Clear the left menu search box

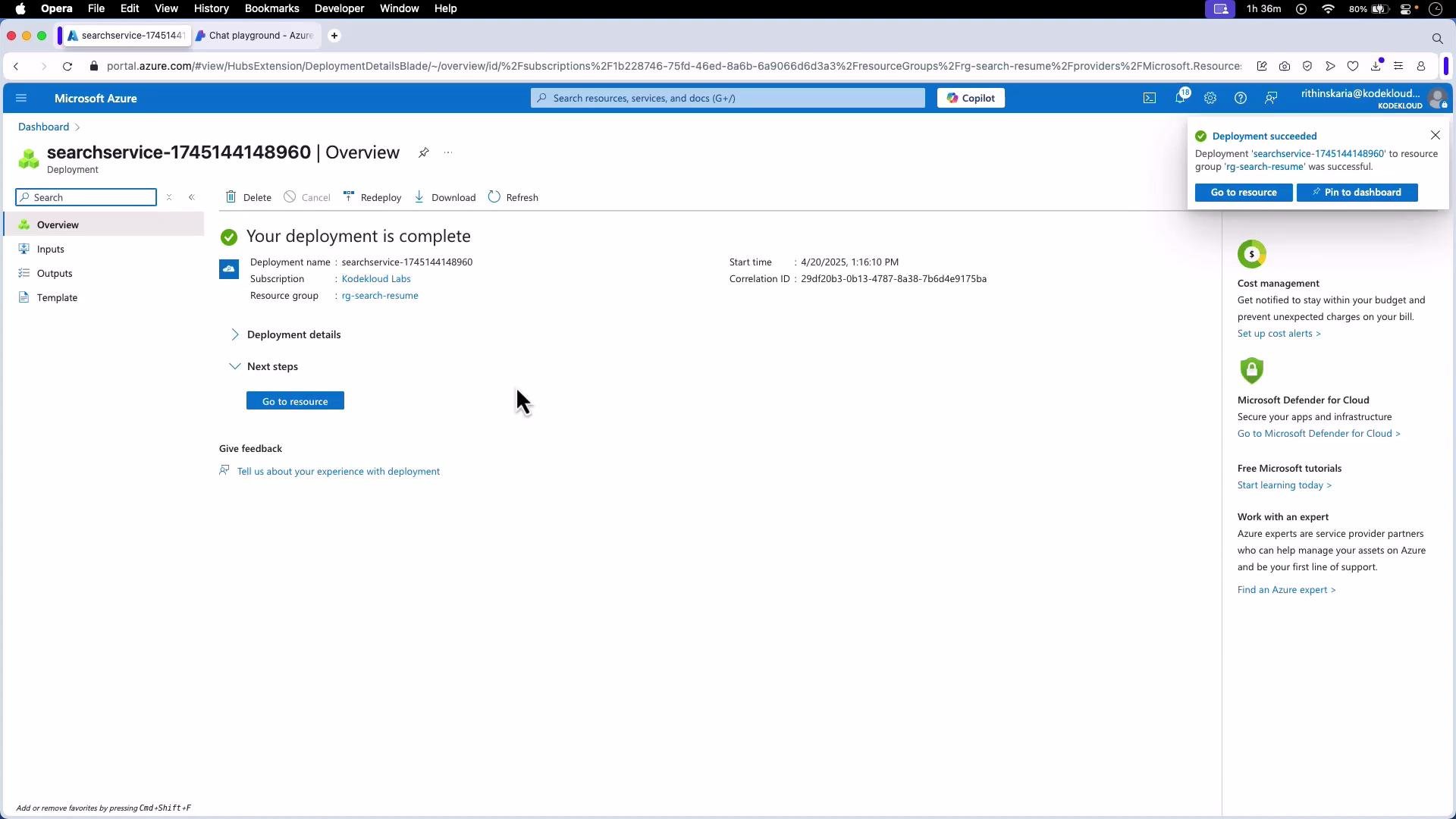[x=169, y=197]
